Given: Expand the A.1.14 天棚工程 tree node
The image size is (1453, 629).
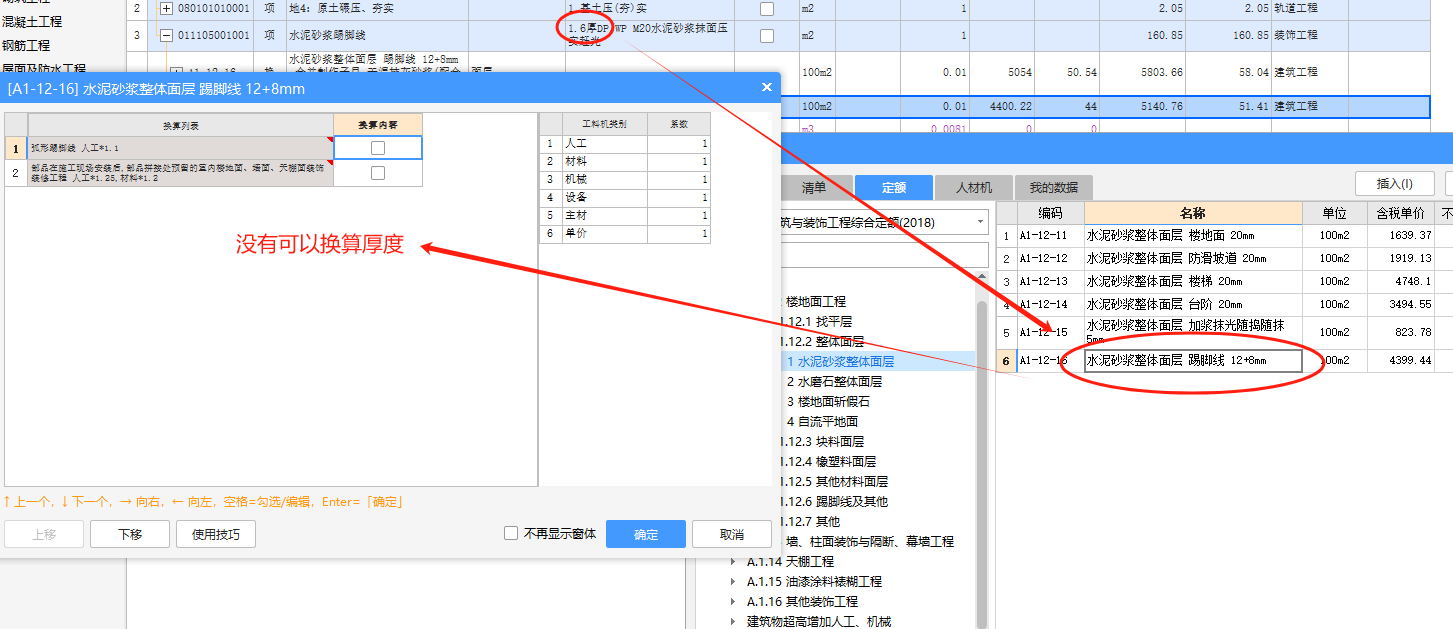Looking at the screenshot, I should (x=735, y=562).
